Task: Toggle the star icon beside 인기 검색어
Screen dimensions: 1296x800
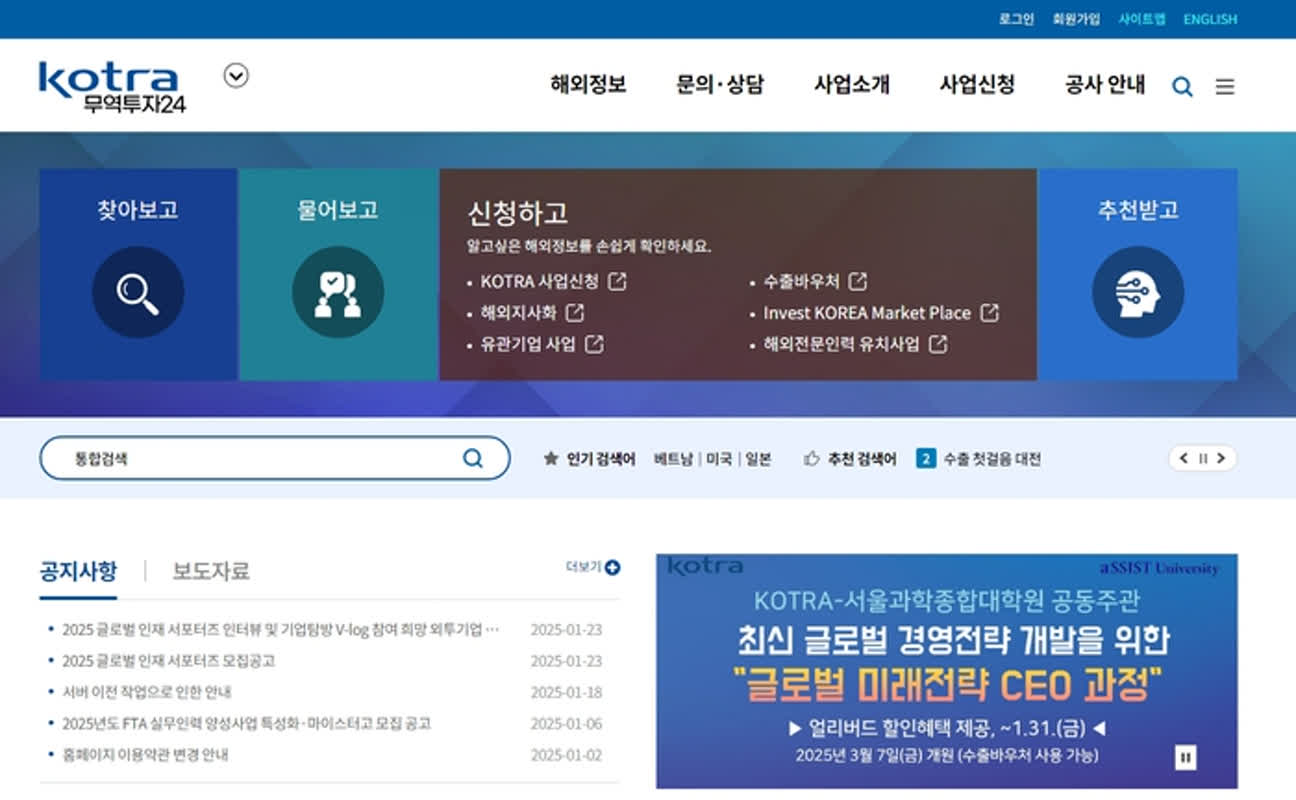Action: pos(549,458)
